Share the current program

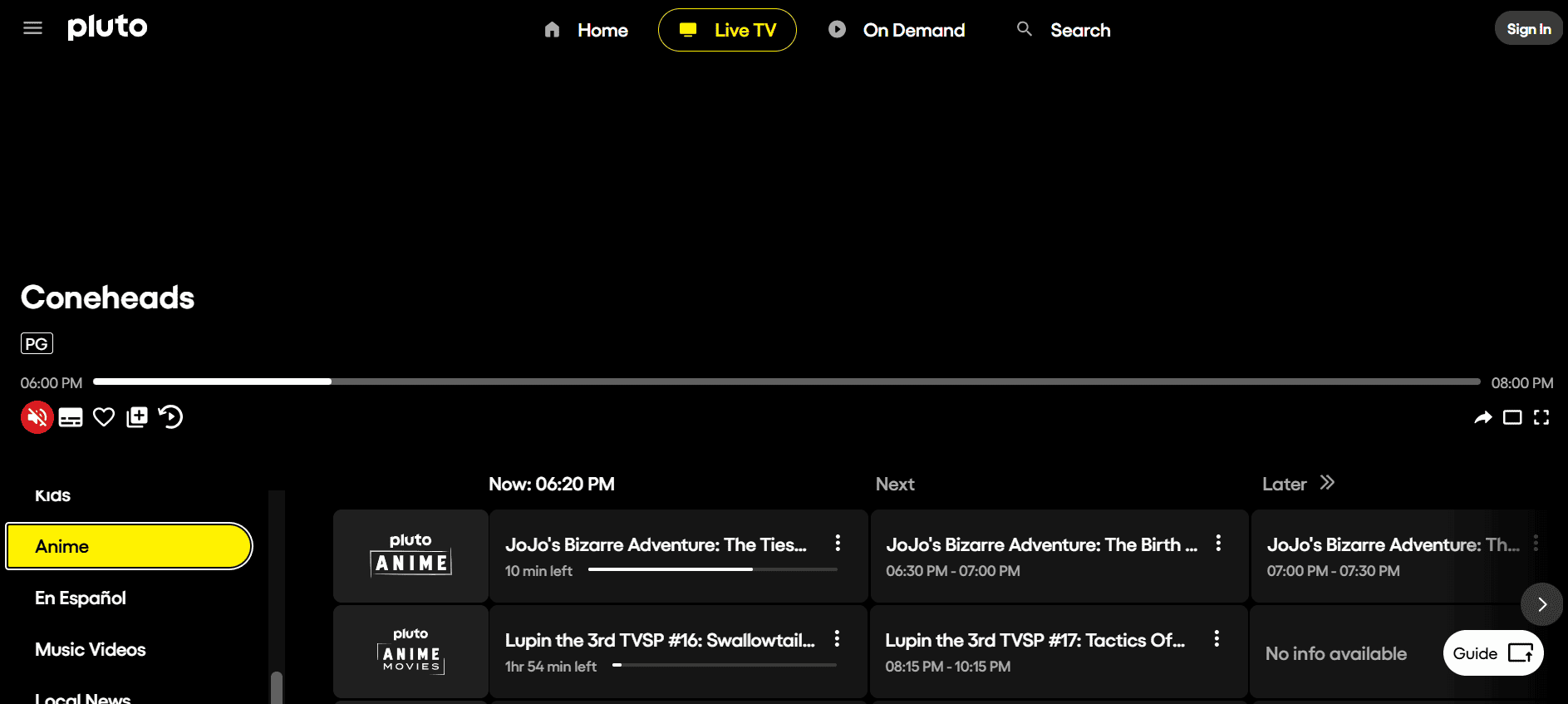coord(1483,417)
